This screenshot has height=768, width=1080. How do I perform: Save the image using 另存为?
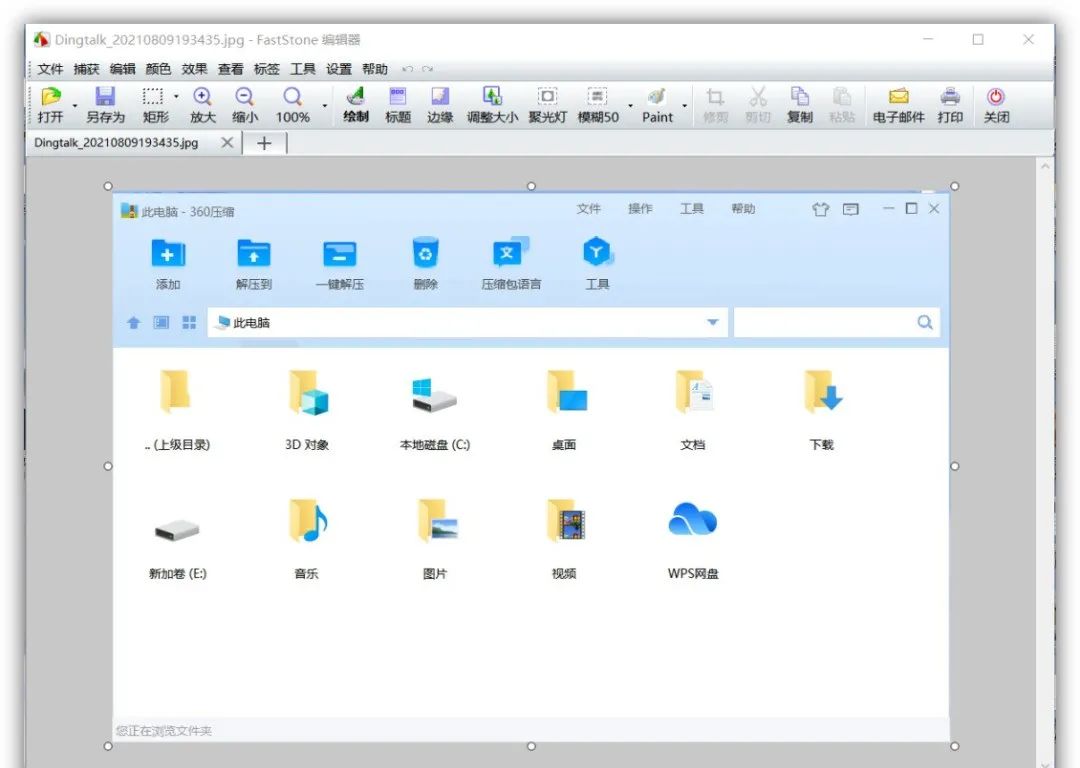pyautogui.click(x=105, y=105)
